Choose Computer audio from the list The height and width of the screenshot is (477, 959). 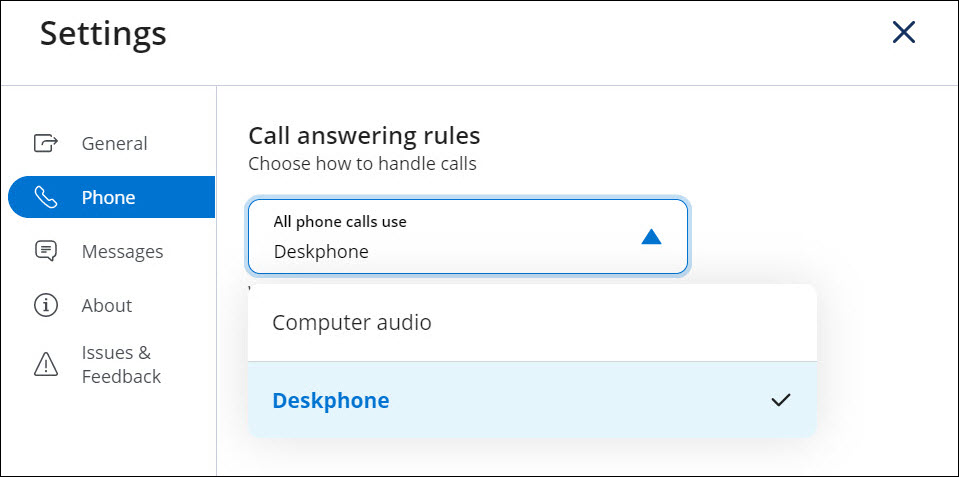pyautogui.click(x=352, y=323)
